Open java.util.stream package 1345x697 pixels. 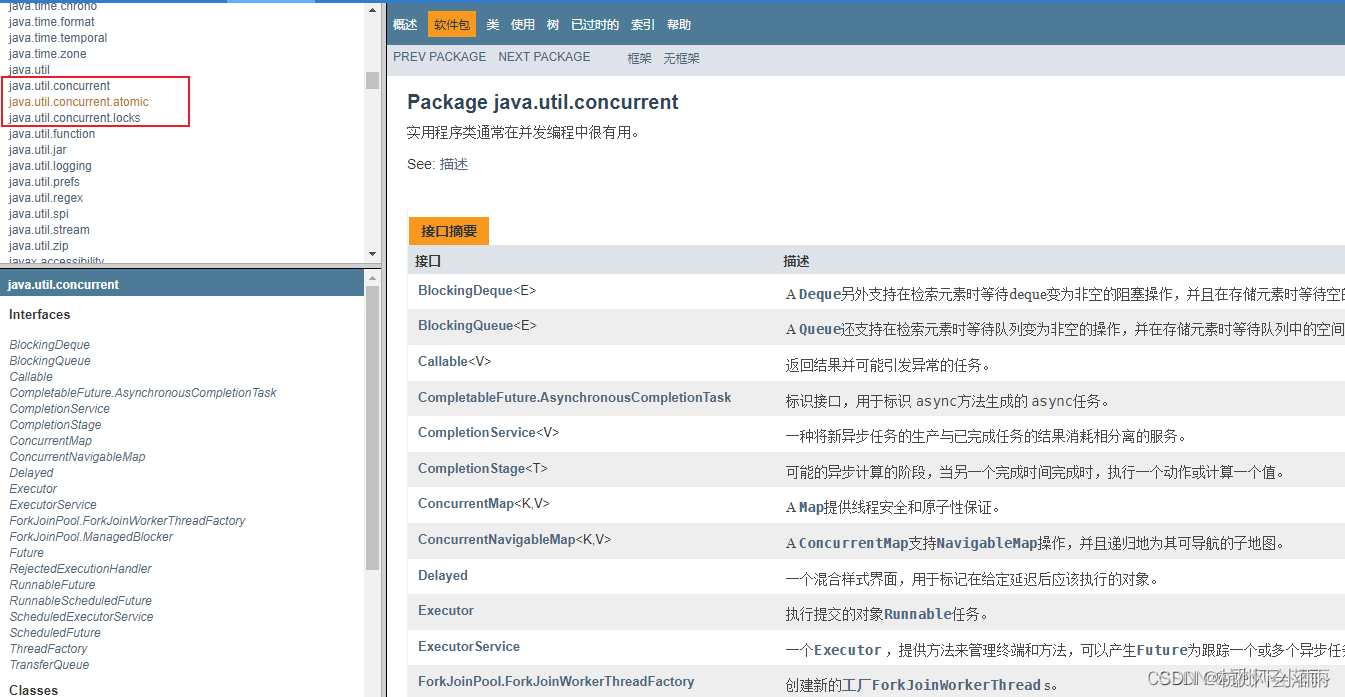coord(49,230)
